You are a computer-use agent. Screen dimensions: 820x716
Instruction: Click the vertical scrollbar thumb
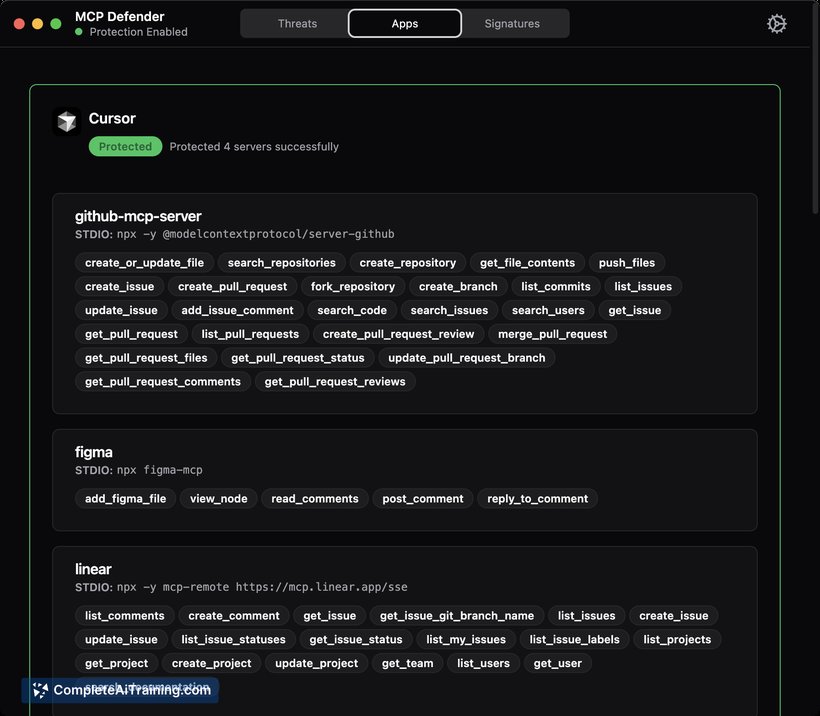[x=815, y=107]
